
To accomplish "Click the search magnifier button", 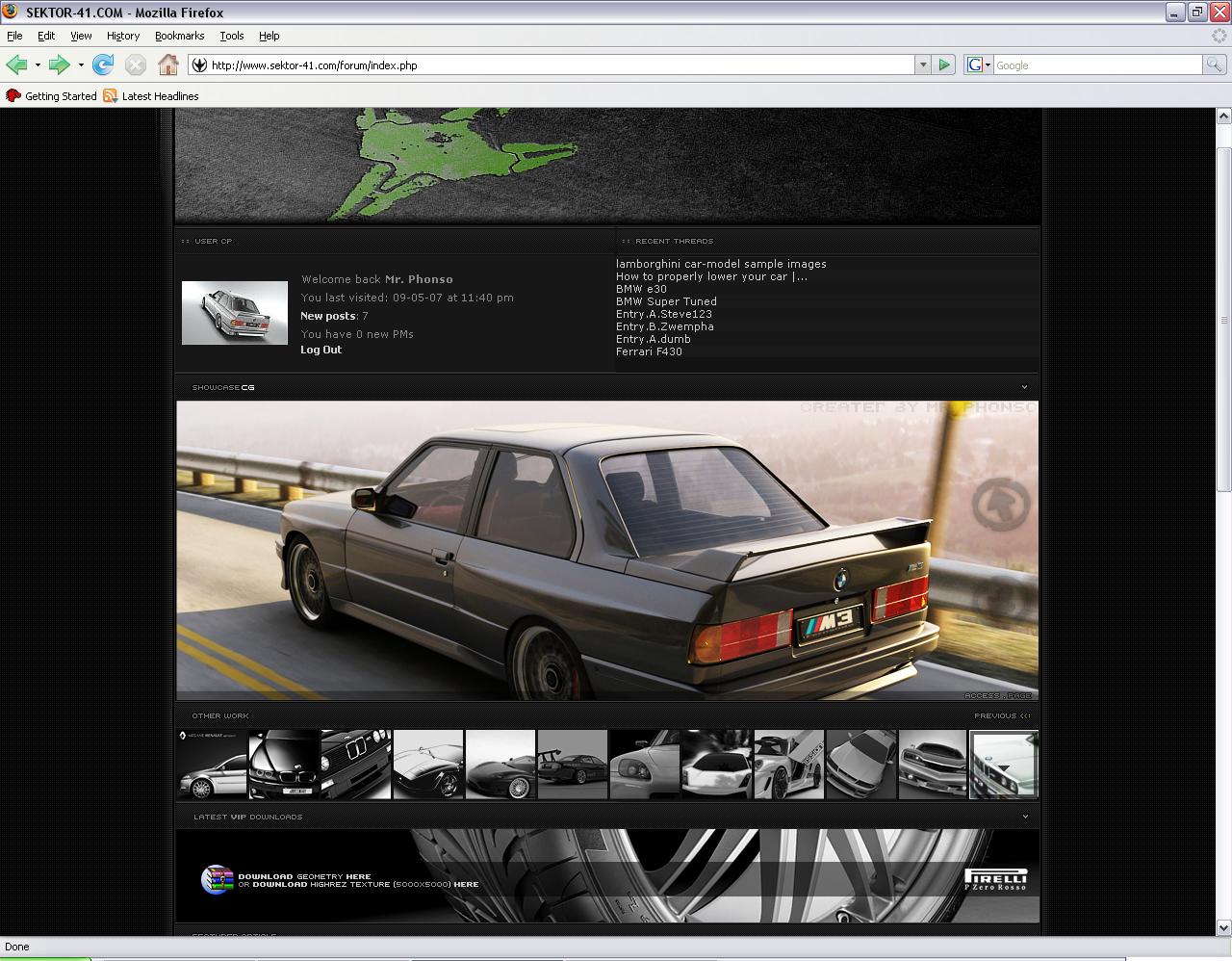I will coord(1215,65).
